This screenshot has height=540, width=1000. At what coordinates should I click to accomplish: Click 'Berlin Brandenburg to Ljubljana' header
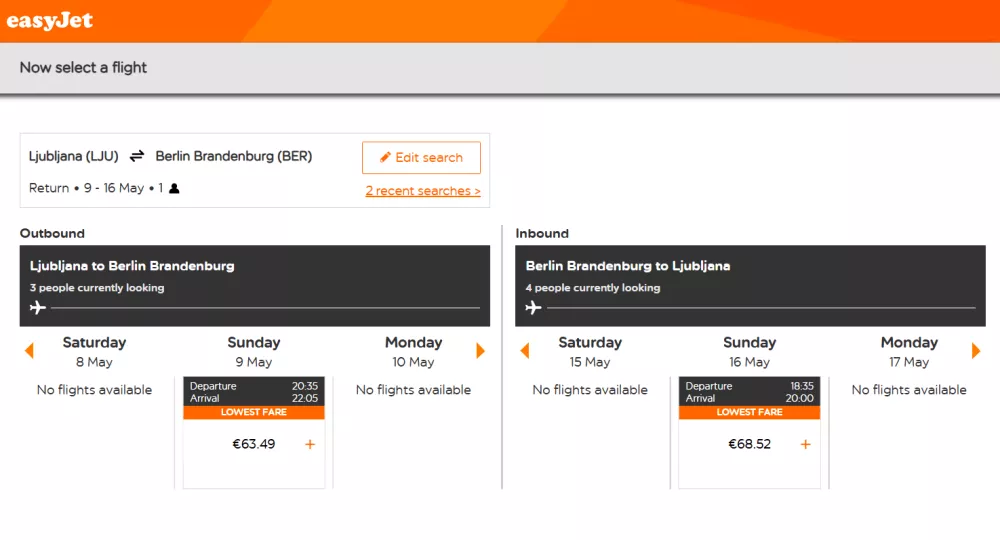pos(628,266)
